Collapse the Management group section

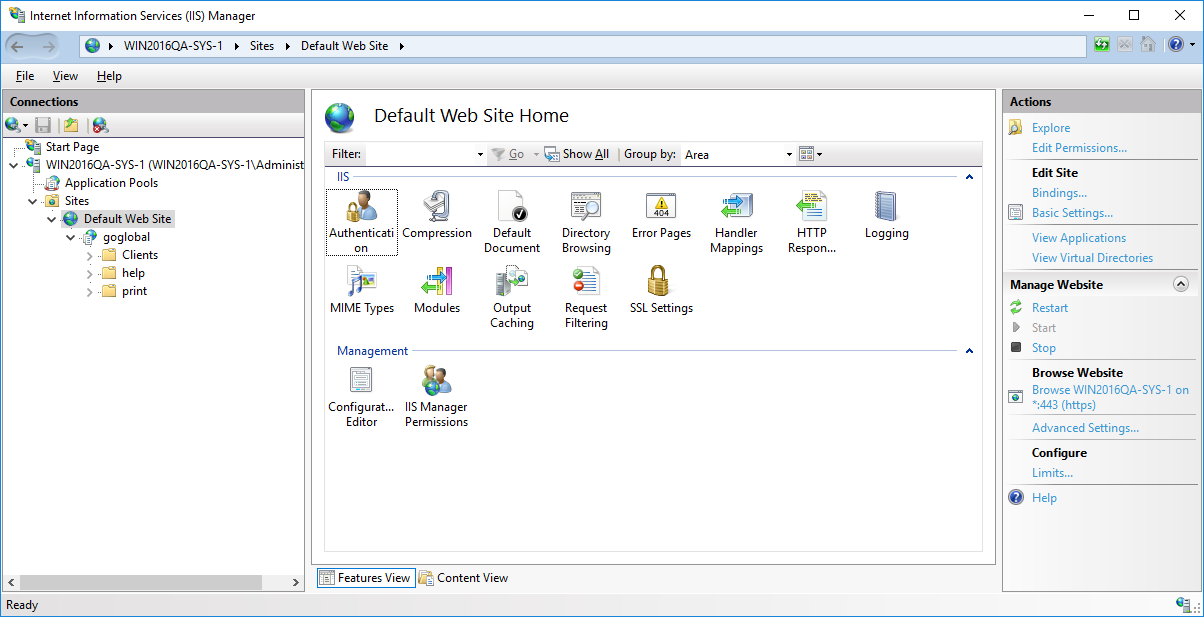click(968, 351)
